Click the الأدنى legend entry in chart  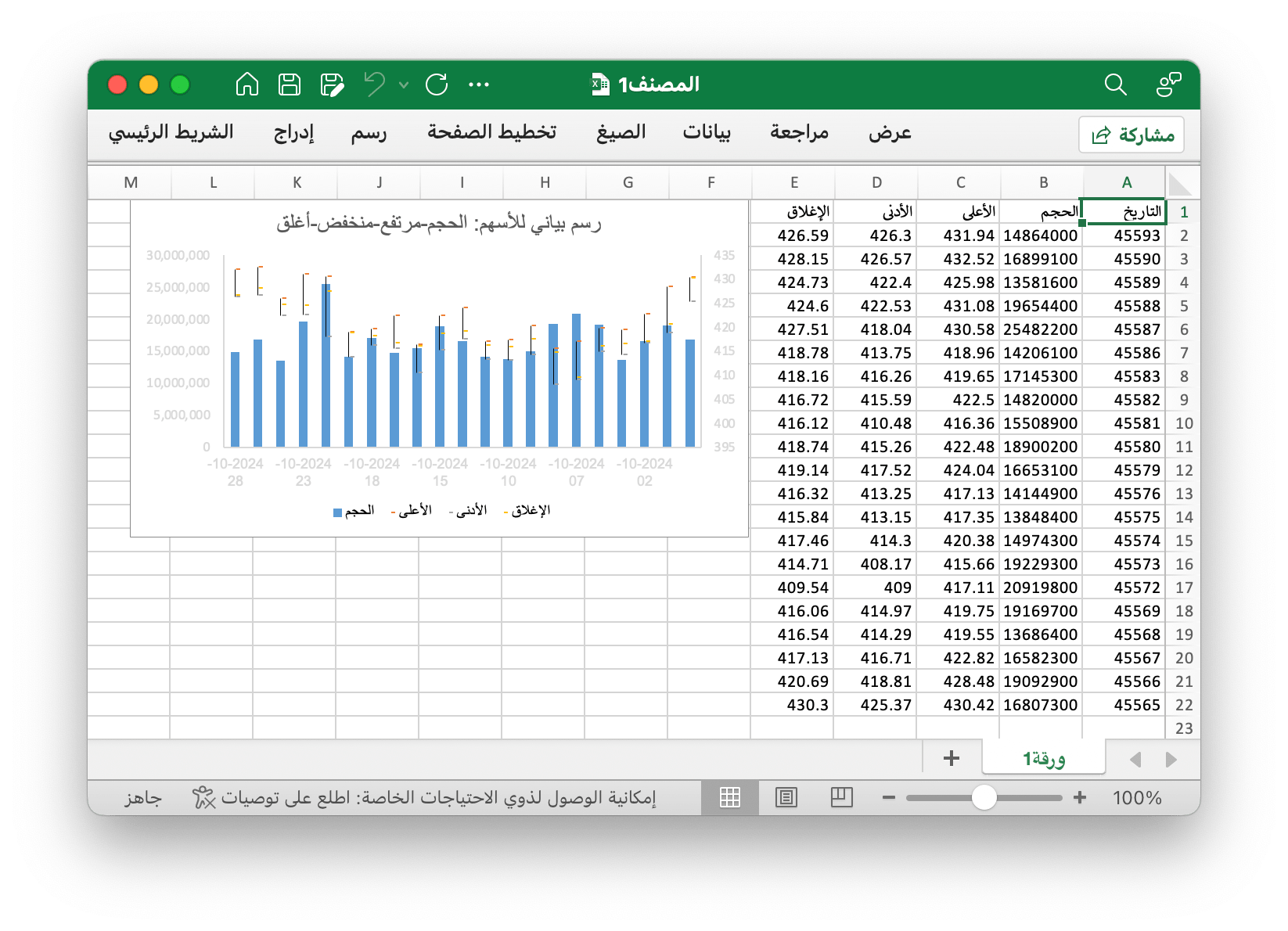(x=467, y=511)
